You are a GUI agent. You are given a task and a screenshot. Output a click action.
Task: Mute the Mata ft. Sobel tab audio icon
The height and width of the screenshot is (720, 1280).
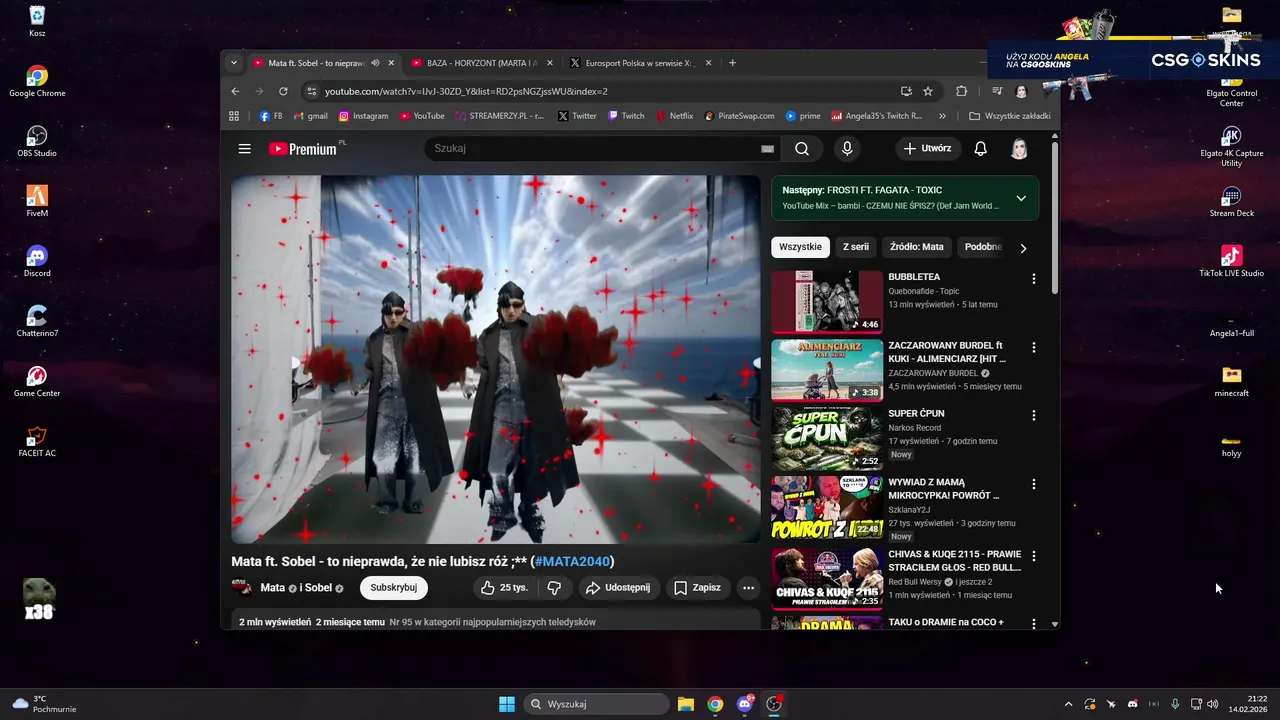[375, 63]
